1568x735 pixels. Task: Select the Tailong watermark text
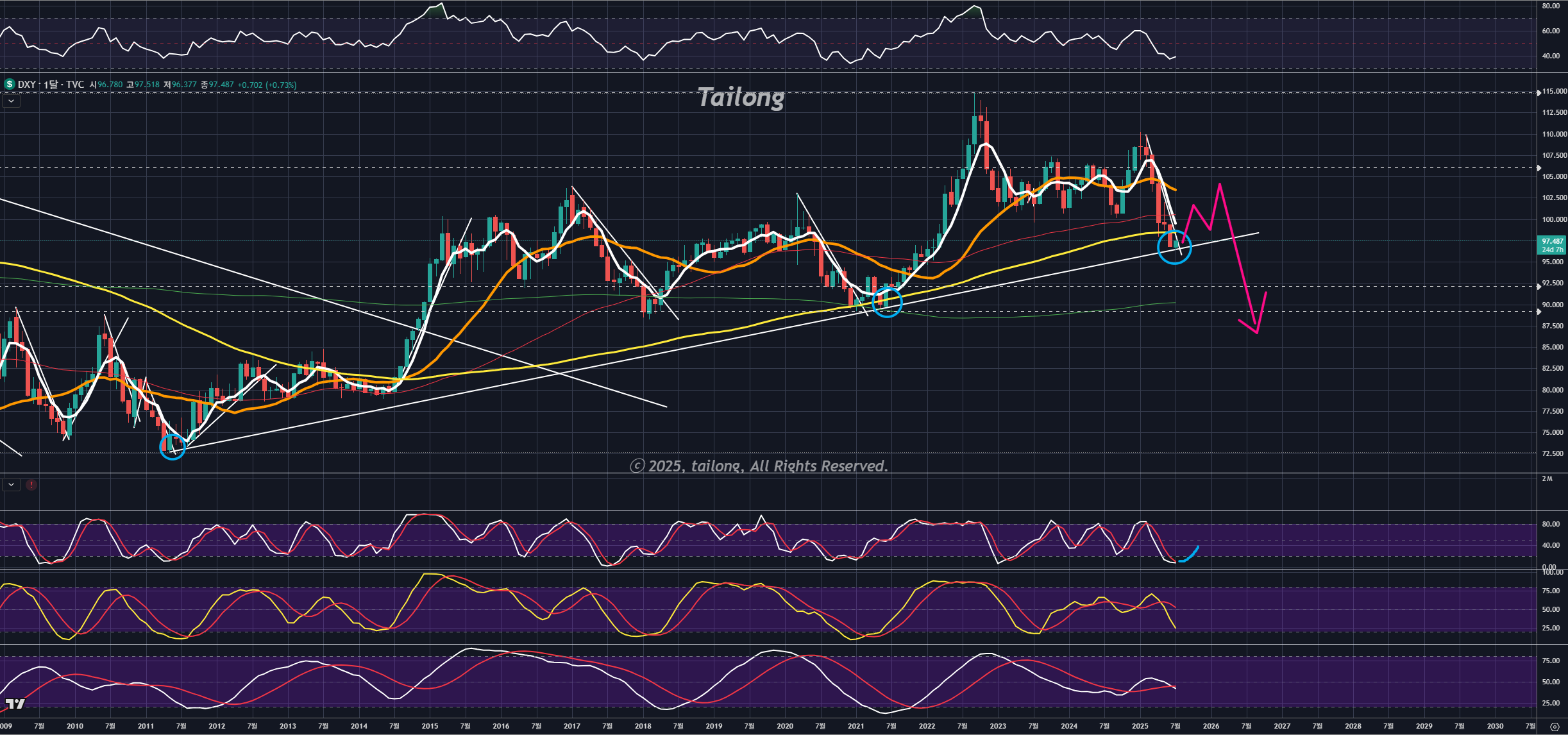click(x=741, y=97)
